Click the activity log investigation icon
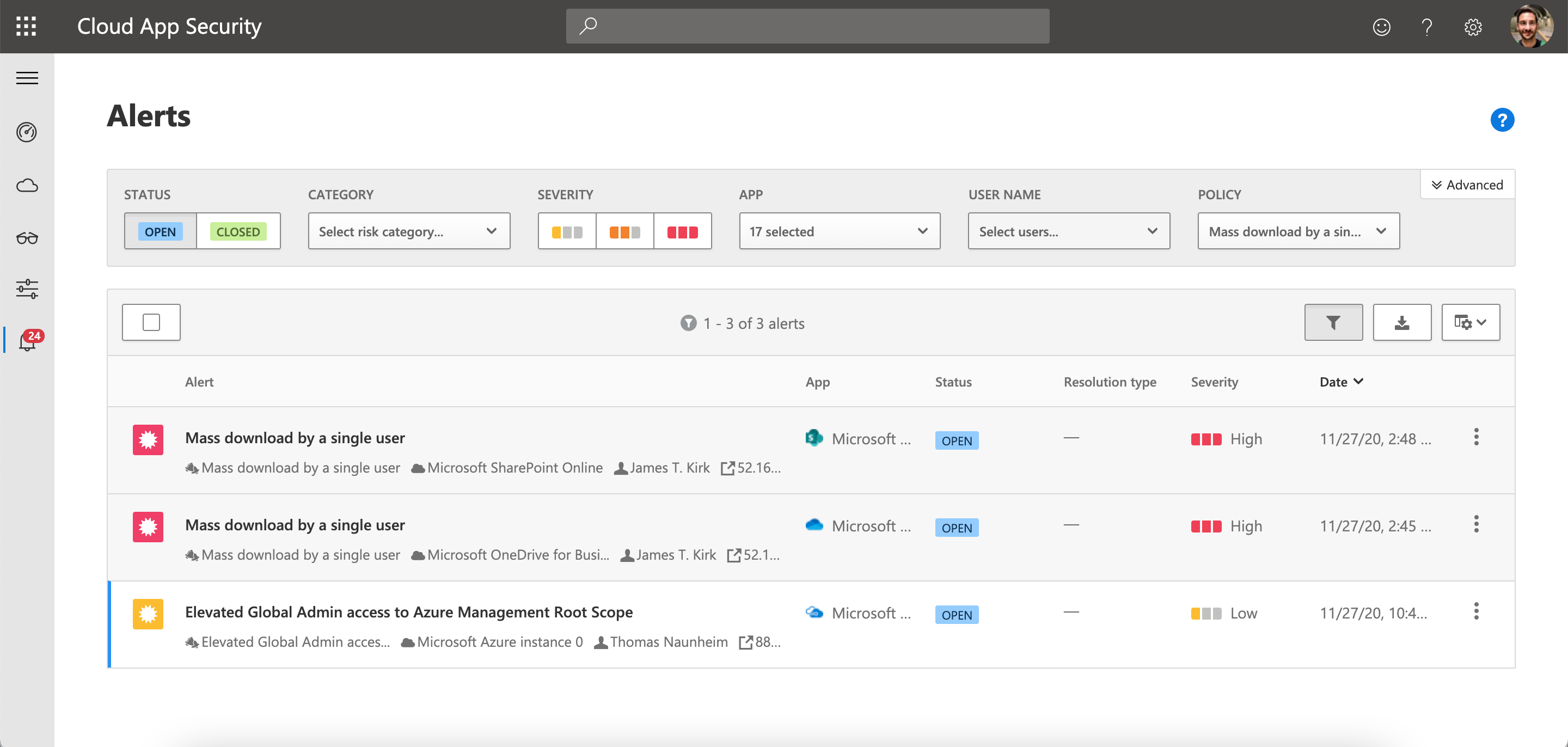Screen dimensions: 1568x747 pos(27,238)
